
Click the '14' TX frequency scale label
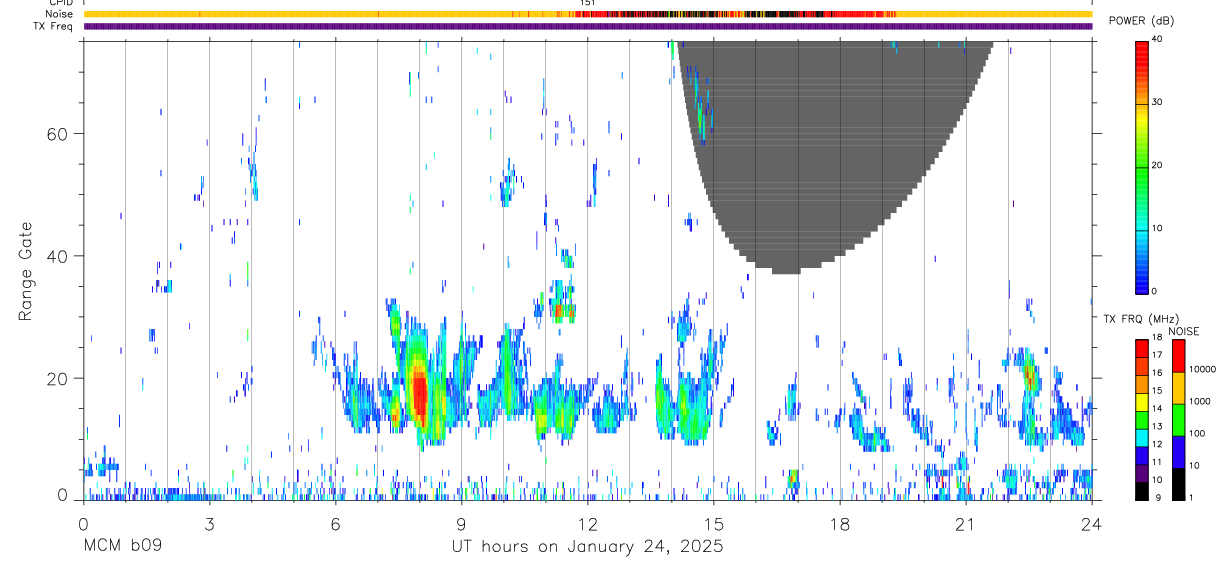pos(1157,408)
